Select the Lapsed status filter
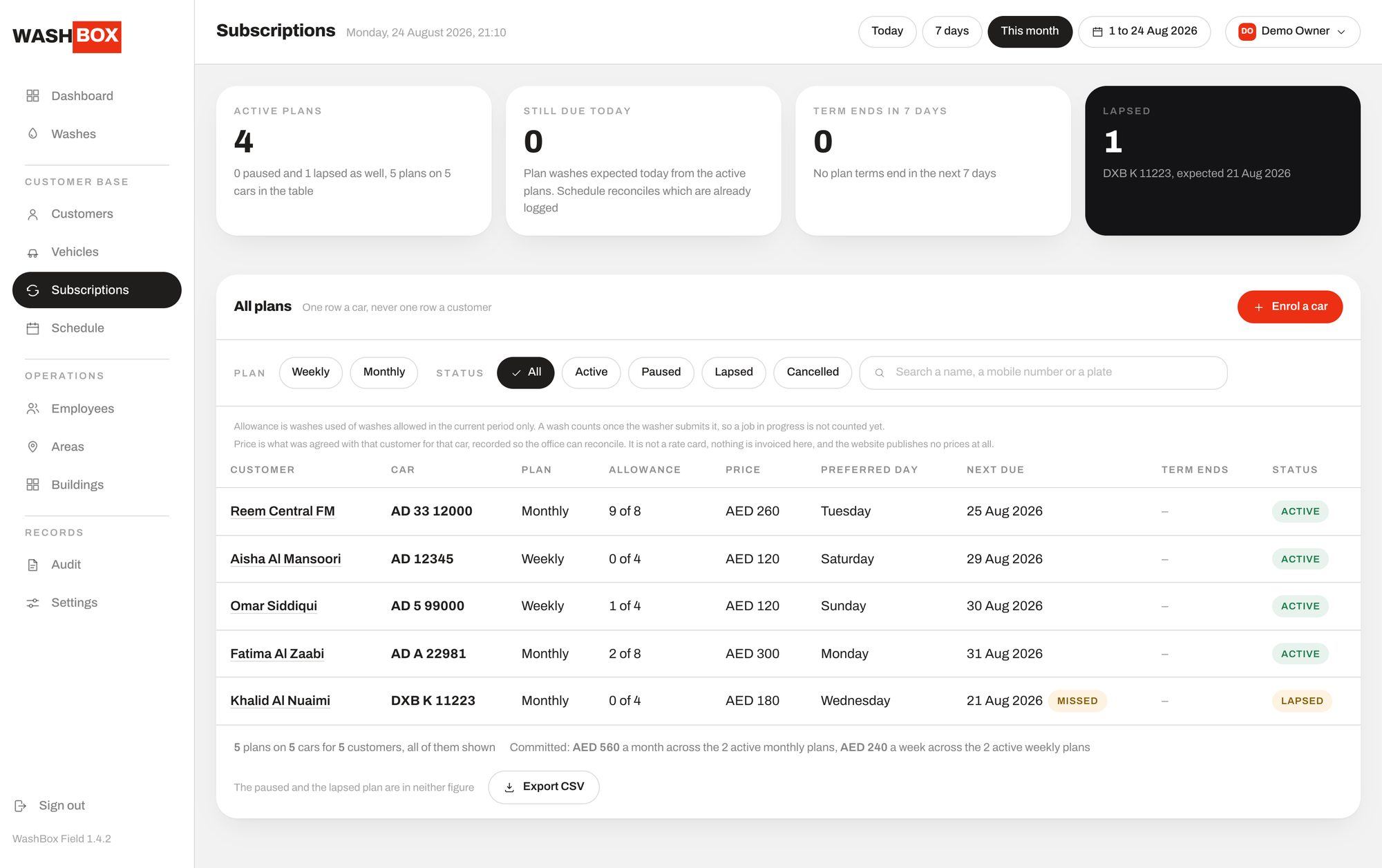1382x868 pixels. [x=734, y=372]
